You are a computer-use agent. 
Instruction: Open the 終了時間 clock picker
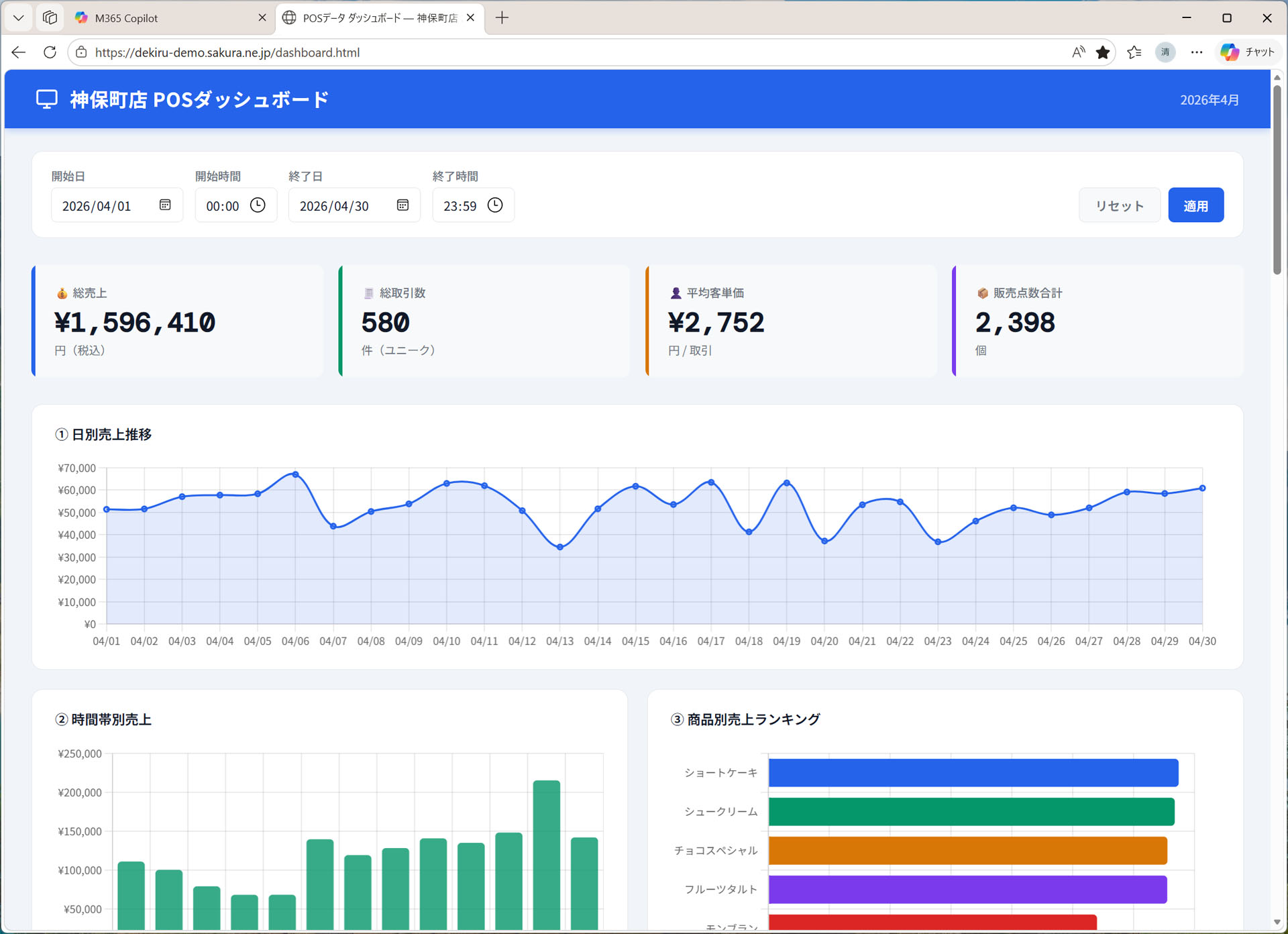point(495,205)
